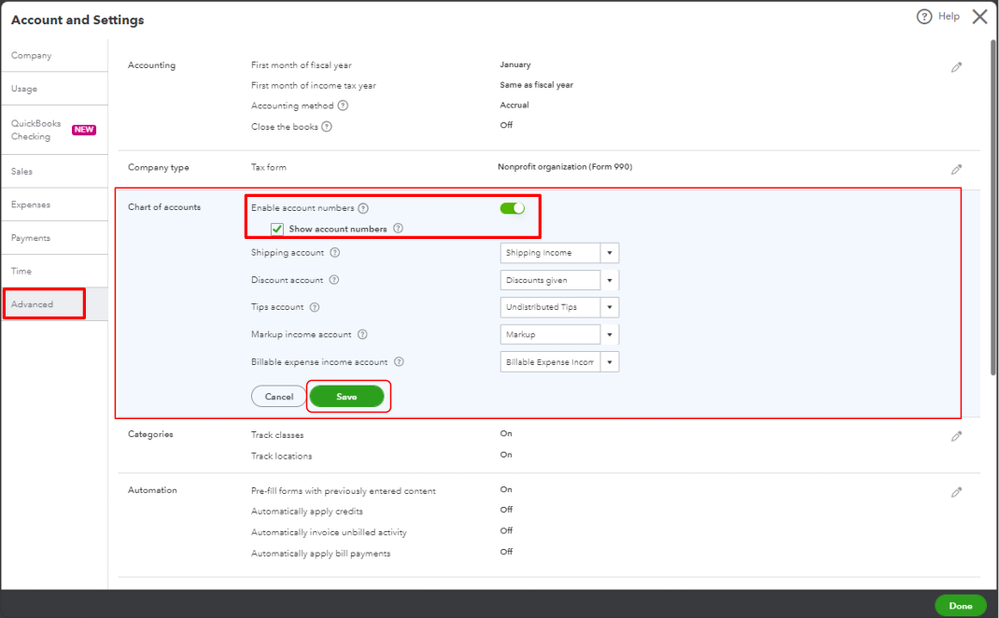Click the Help link text

[x=949, y=17]
